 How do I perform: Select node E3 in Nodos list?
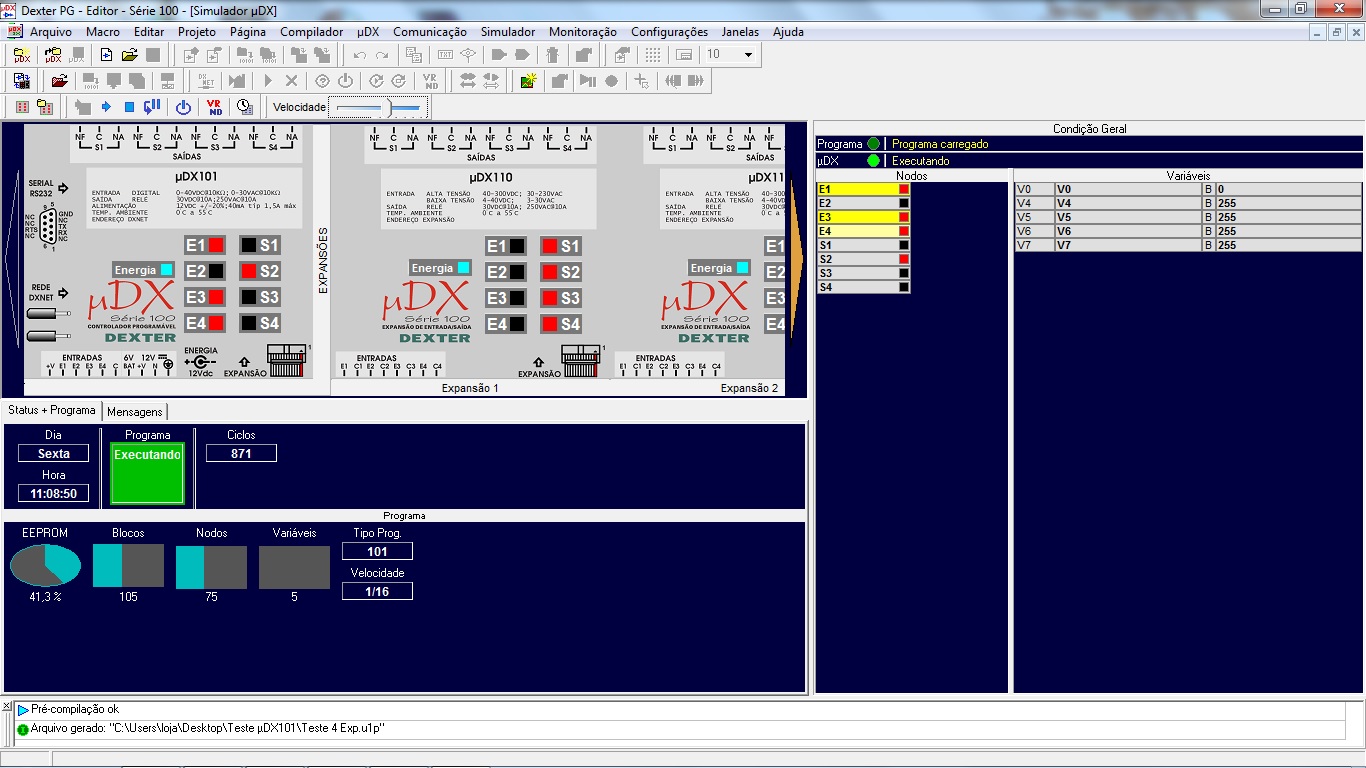864,217
